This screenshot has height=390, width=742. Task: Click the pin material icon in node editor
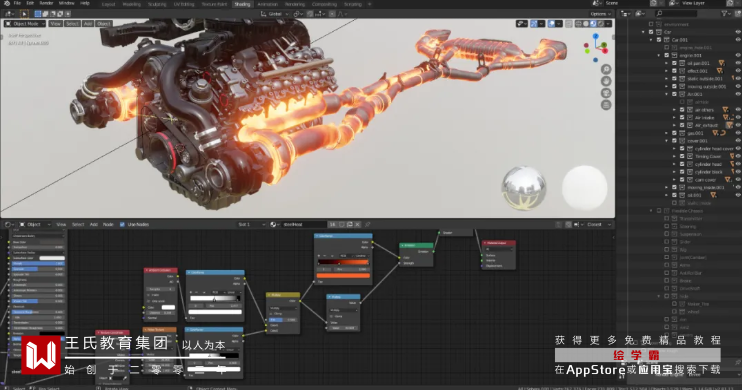368,224
